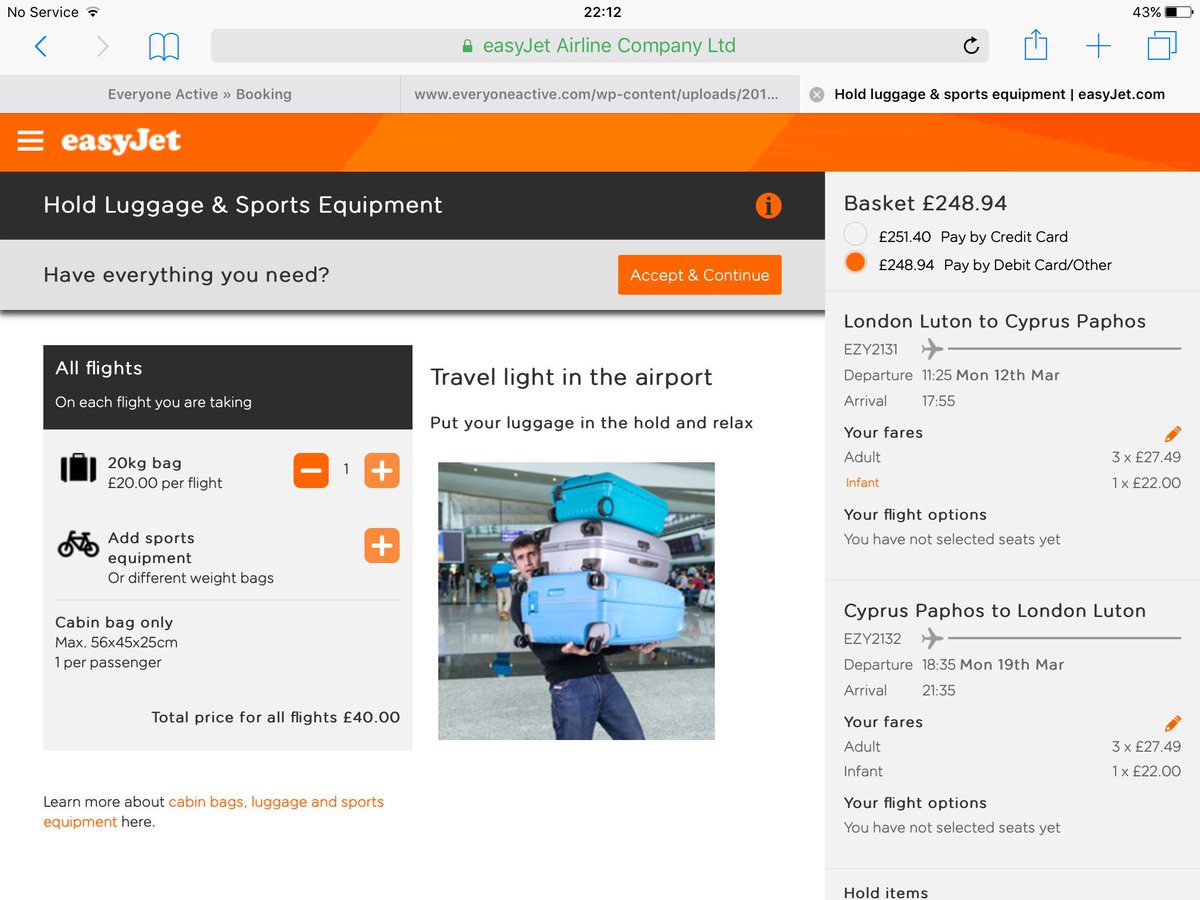1200x900 pixels.
Task: Switch to Everyone Active Booking tab
Action: (200, 94)
